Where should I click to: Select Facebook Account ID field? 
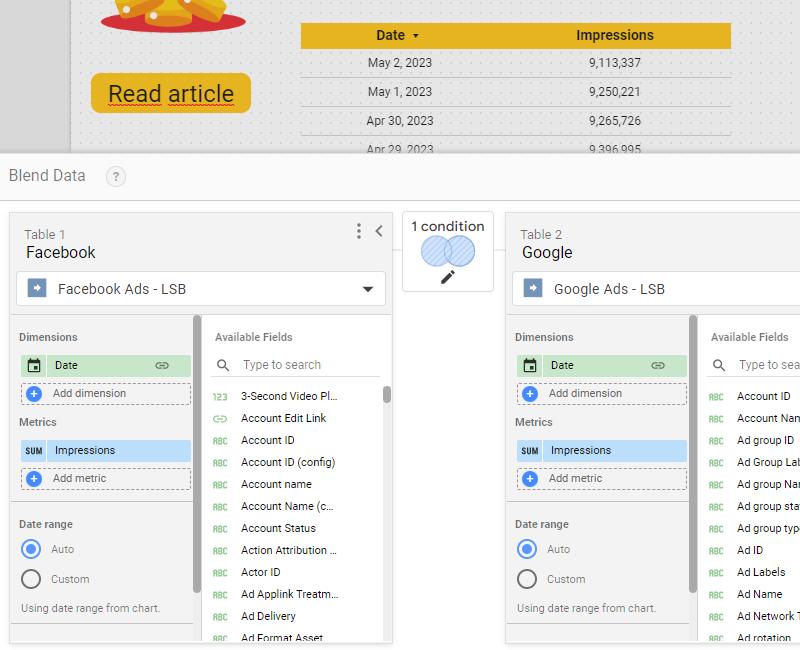point(267,440)
